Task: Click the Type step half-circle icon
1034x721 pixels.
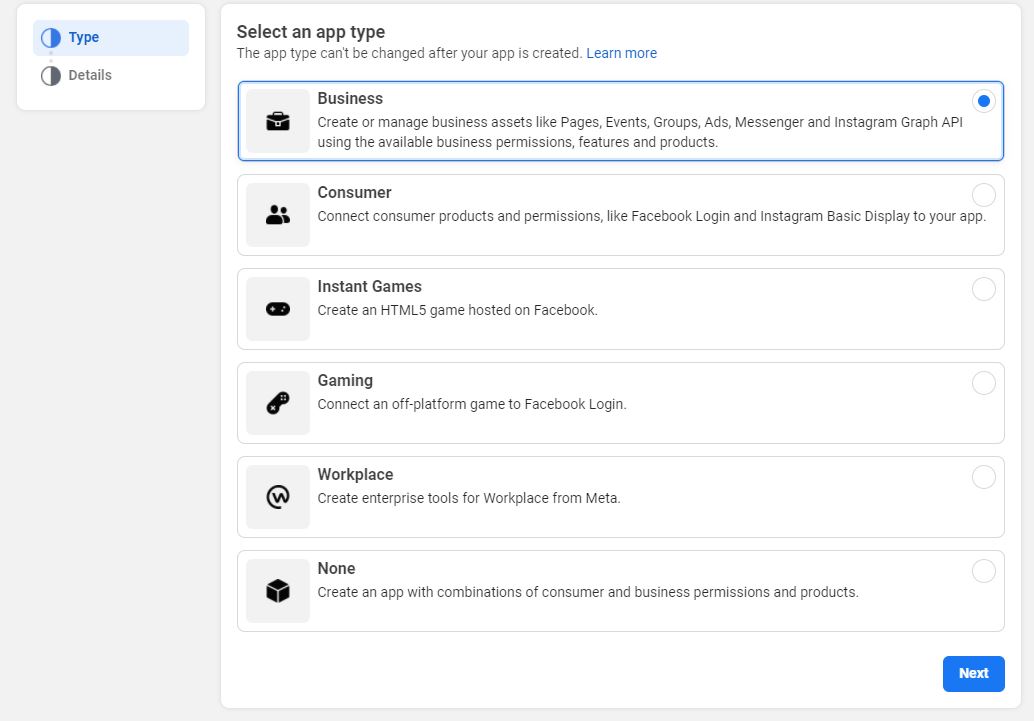Action: click(x=51, y=38)
